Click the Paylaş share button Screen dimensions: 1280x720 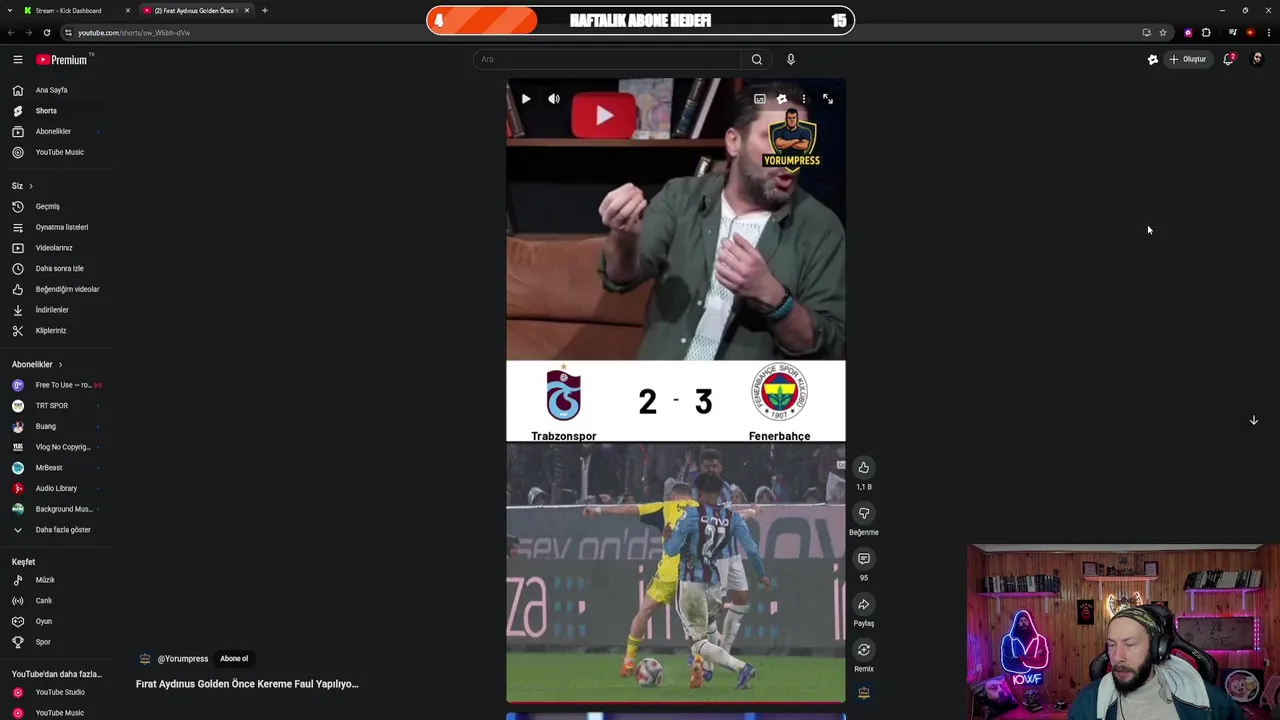[864, 605]
